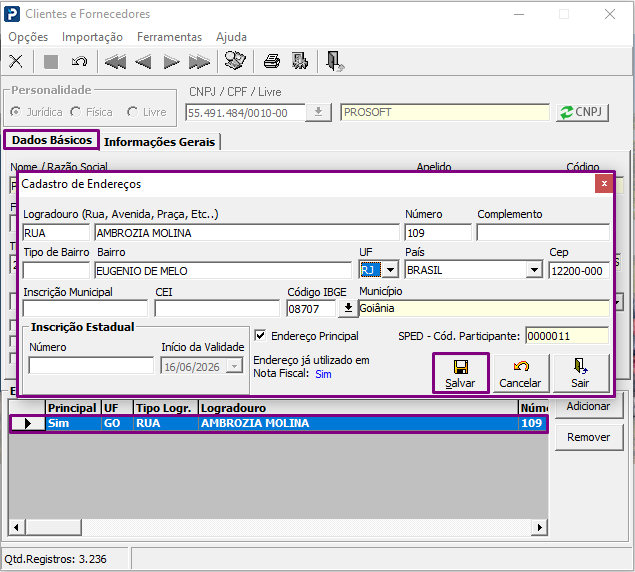This screenshot has height=572, width=635.
Task: Open the Ajuda menu
Action: [231, 37]
